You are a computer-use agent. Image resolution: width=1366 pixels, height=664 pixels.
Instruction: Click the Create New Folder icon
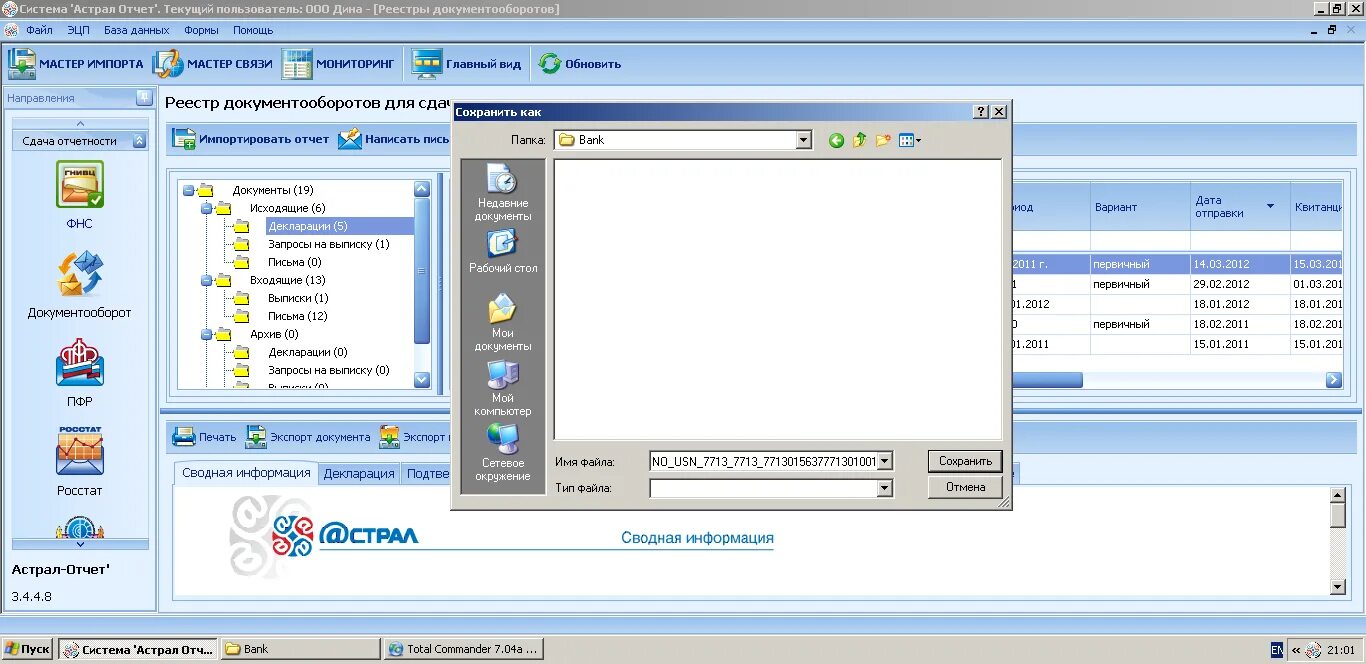pos(883,141)
